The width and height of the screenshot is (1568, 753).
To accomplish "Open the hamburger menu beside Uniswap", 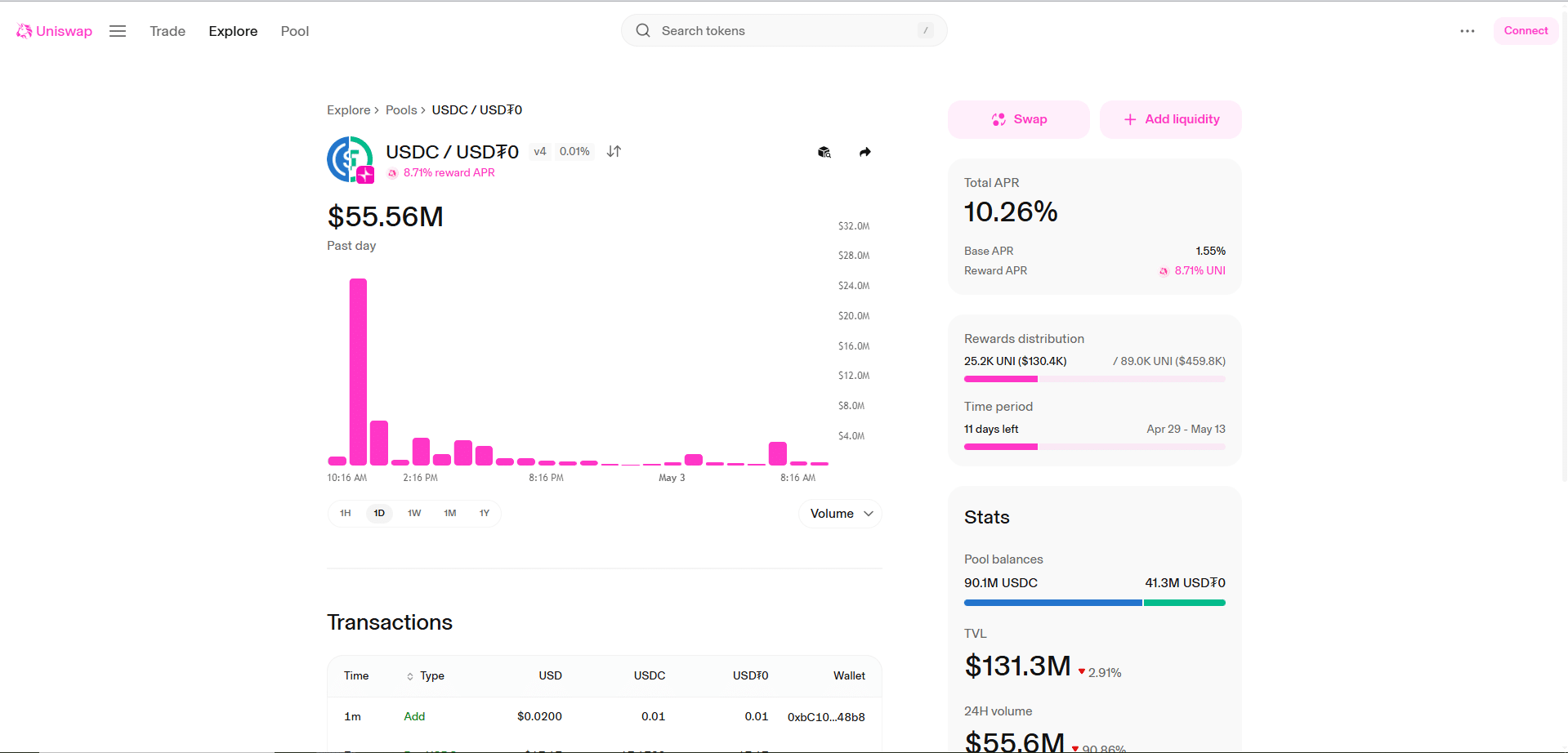I will [x=118, y=31].
